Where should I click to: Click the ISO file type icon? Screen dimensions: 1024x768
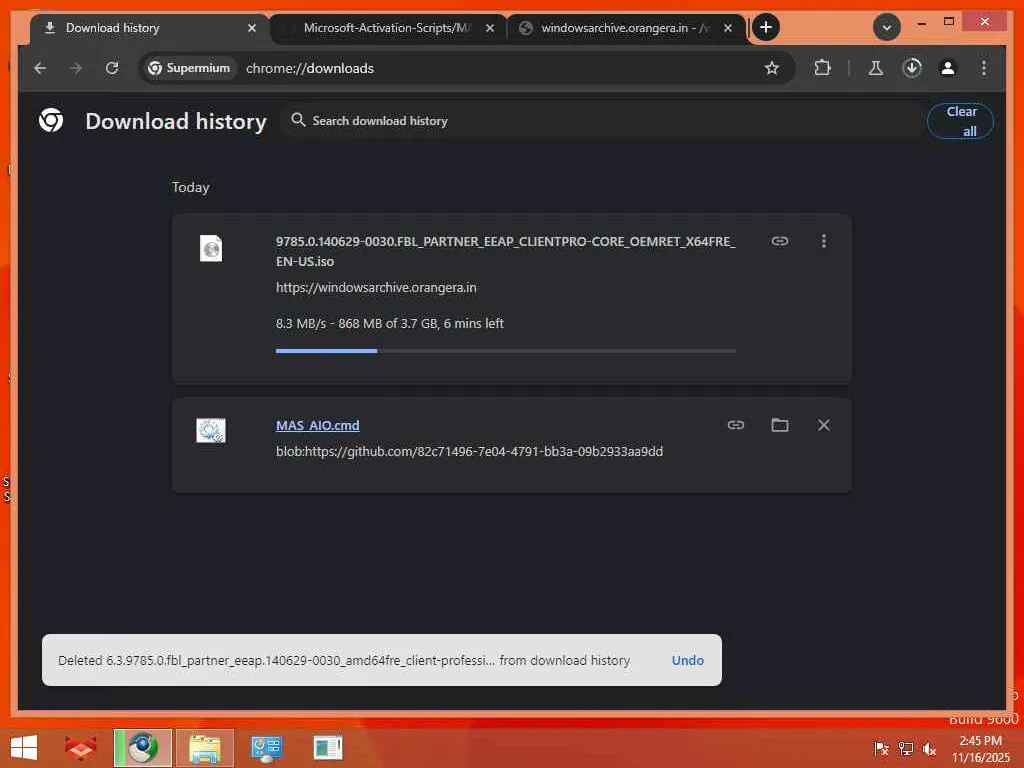211,248
